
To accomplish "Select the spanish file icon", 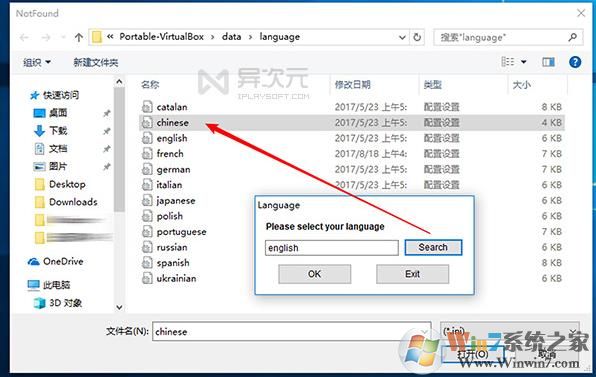I will (147, 263).
